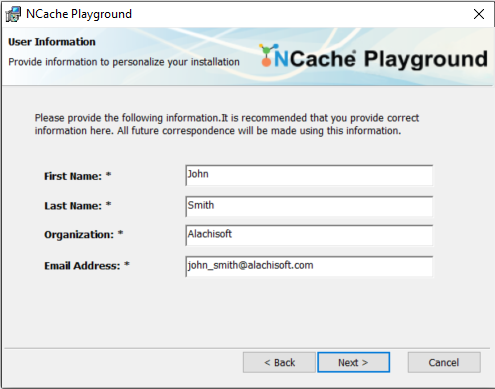
Task: Click the 'Please provide the following information' paragraph
Action: [x=227, y=124]
